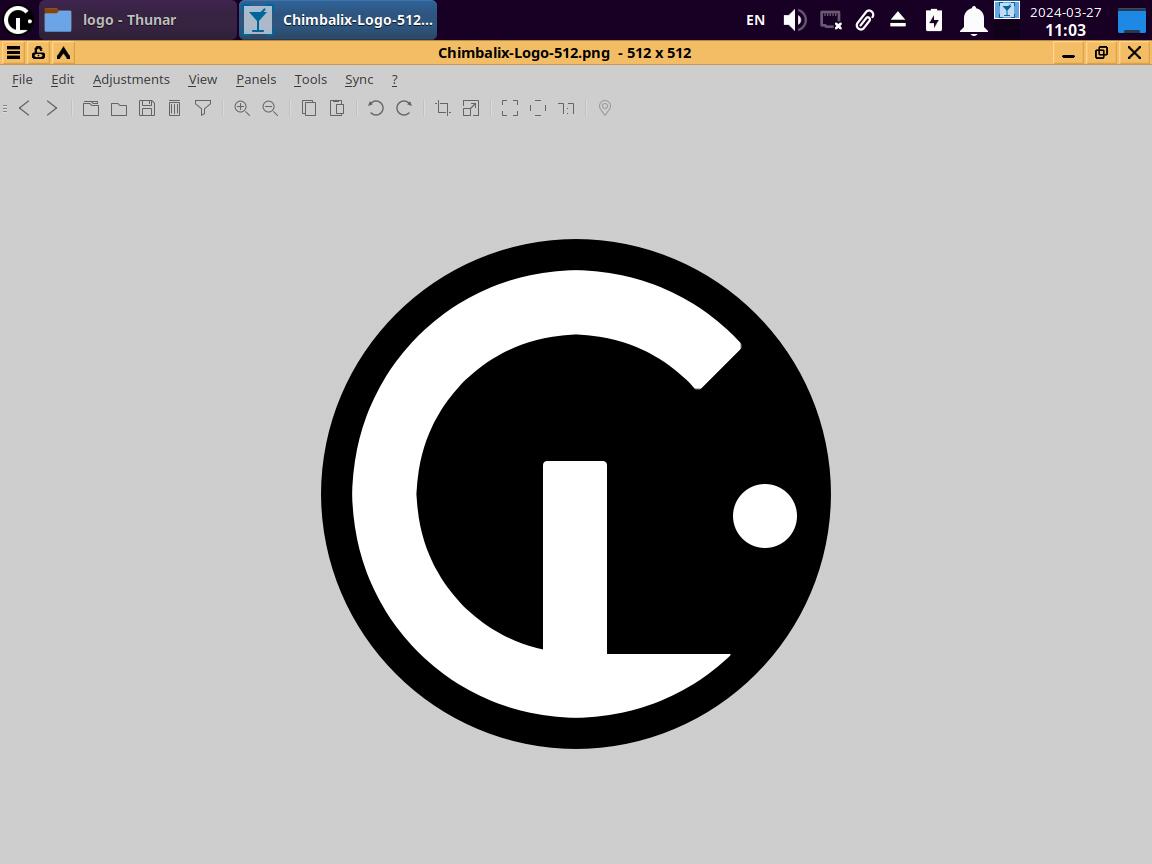Click the blue show desktop icon
Screen dimensions: 1152x864
pyautogui.click(x=1131, y=20)
